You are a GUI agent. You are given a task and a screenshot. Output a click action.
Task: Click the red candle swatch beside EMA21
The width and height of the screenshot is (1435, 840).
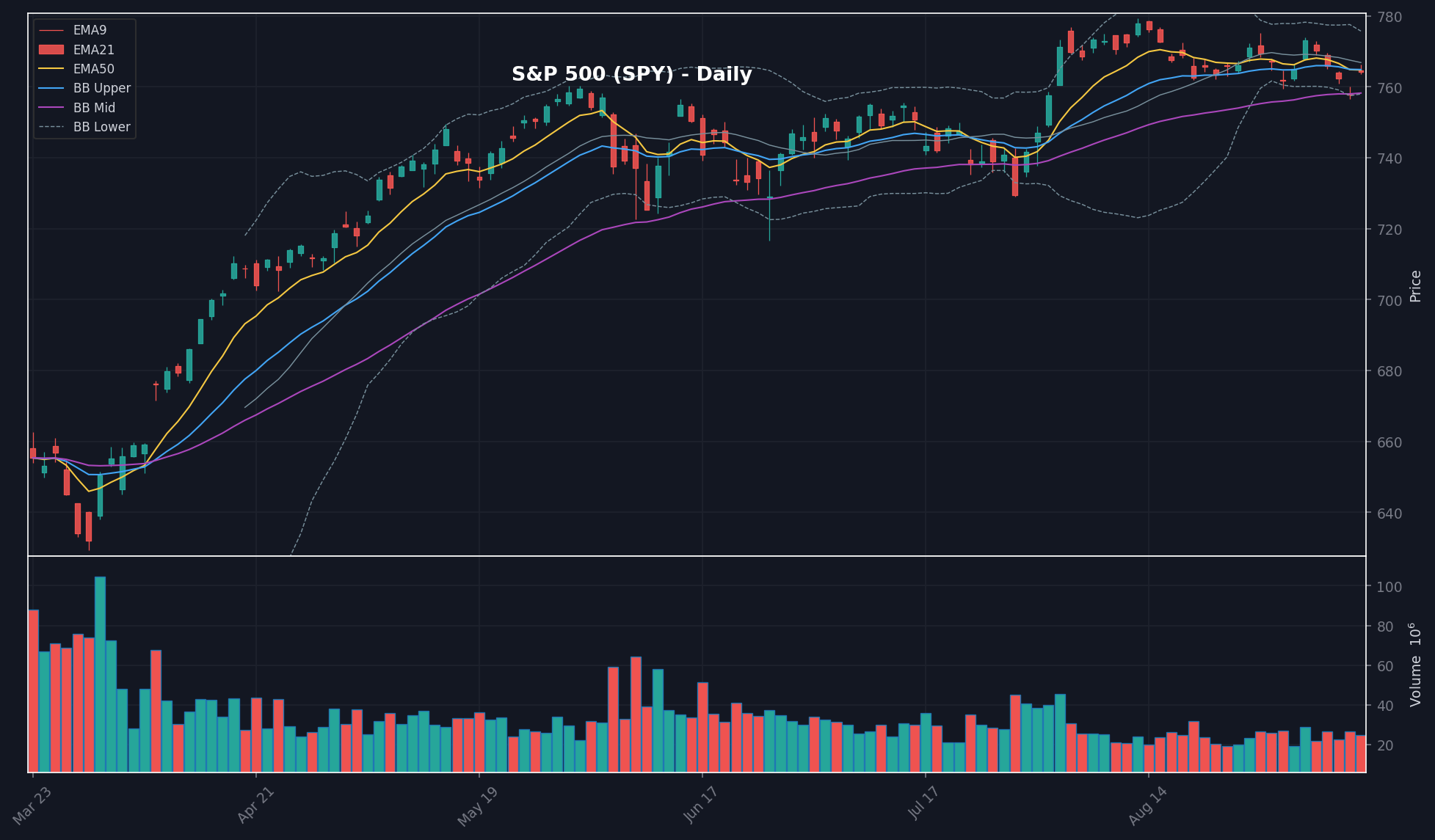(51, 50)
